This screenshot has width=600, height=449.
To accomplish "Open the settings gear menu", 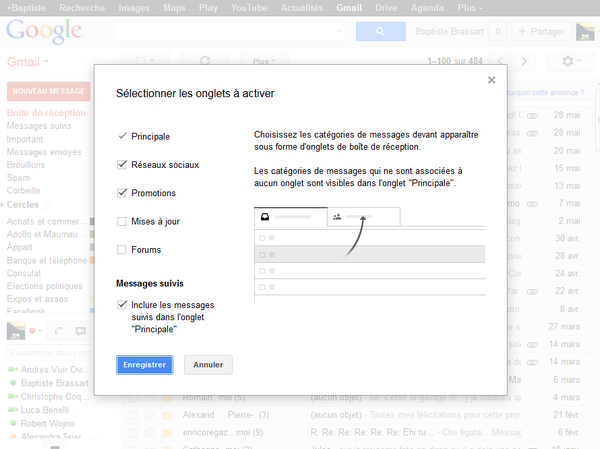I will 571,61.
